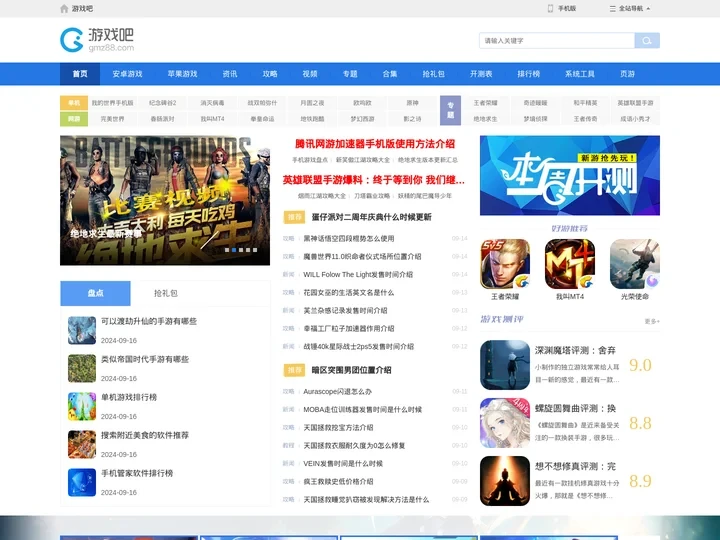Open article VEIN发售时间是什么时候

point(343,464)
